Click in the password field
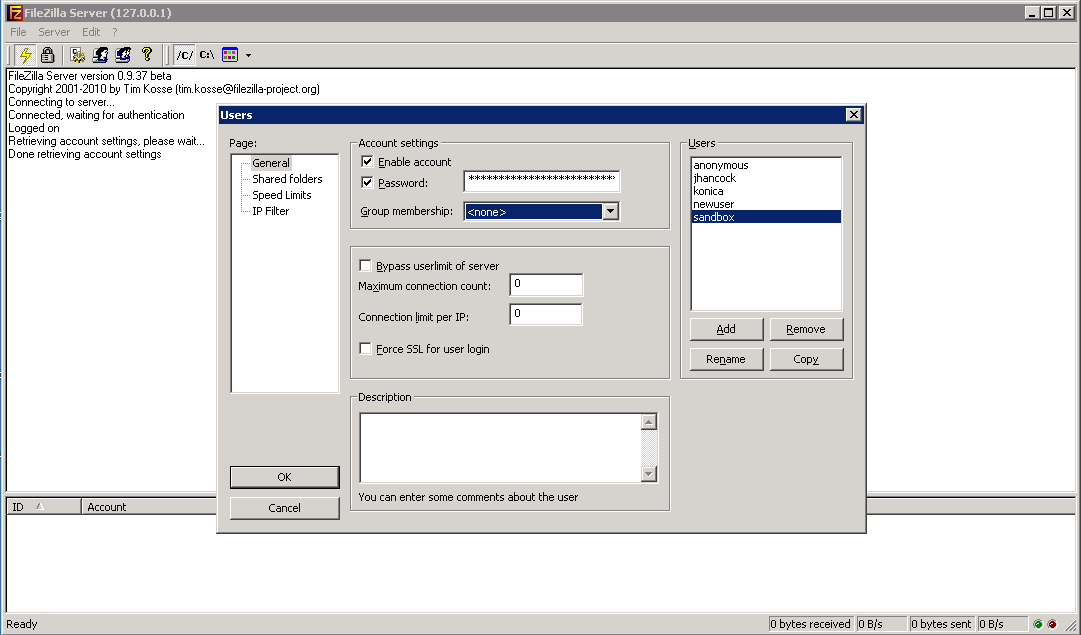This screenshot has height=635, width=1081. pos(541,181)
